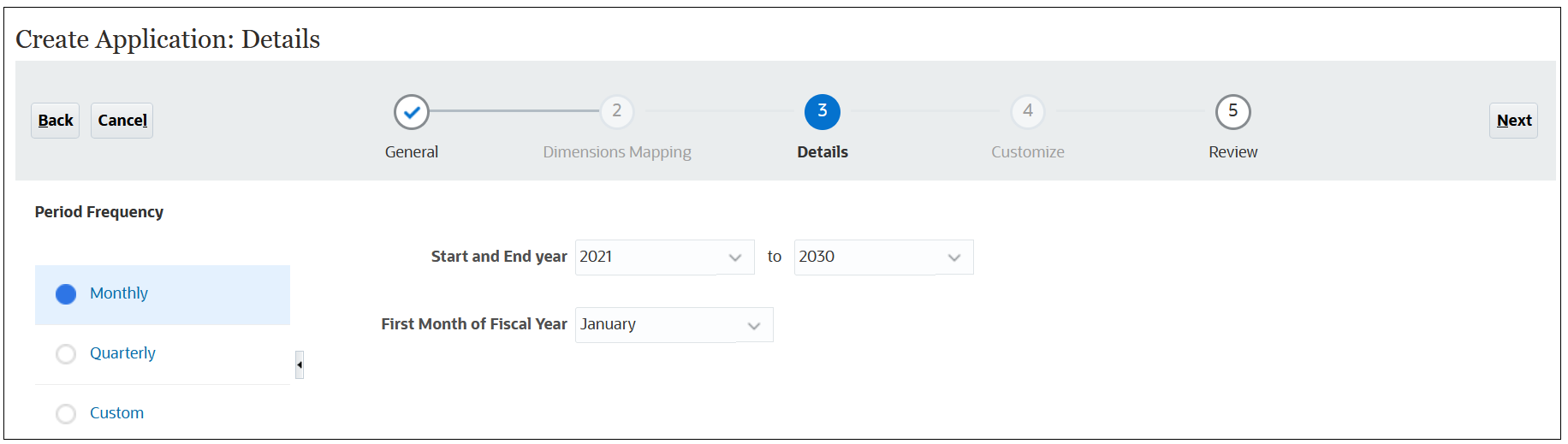Click the General step checkmark icon
The width and height of the screenshot is (1568, 444).
point(412,112)
